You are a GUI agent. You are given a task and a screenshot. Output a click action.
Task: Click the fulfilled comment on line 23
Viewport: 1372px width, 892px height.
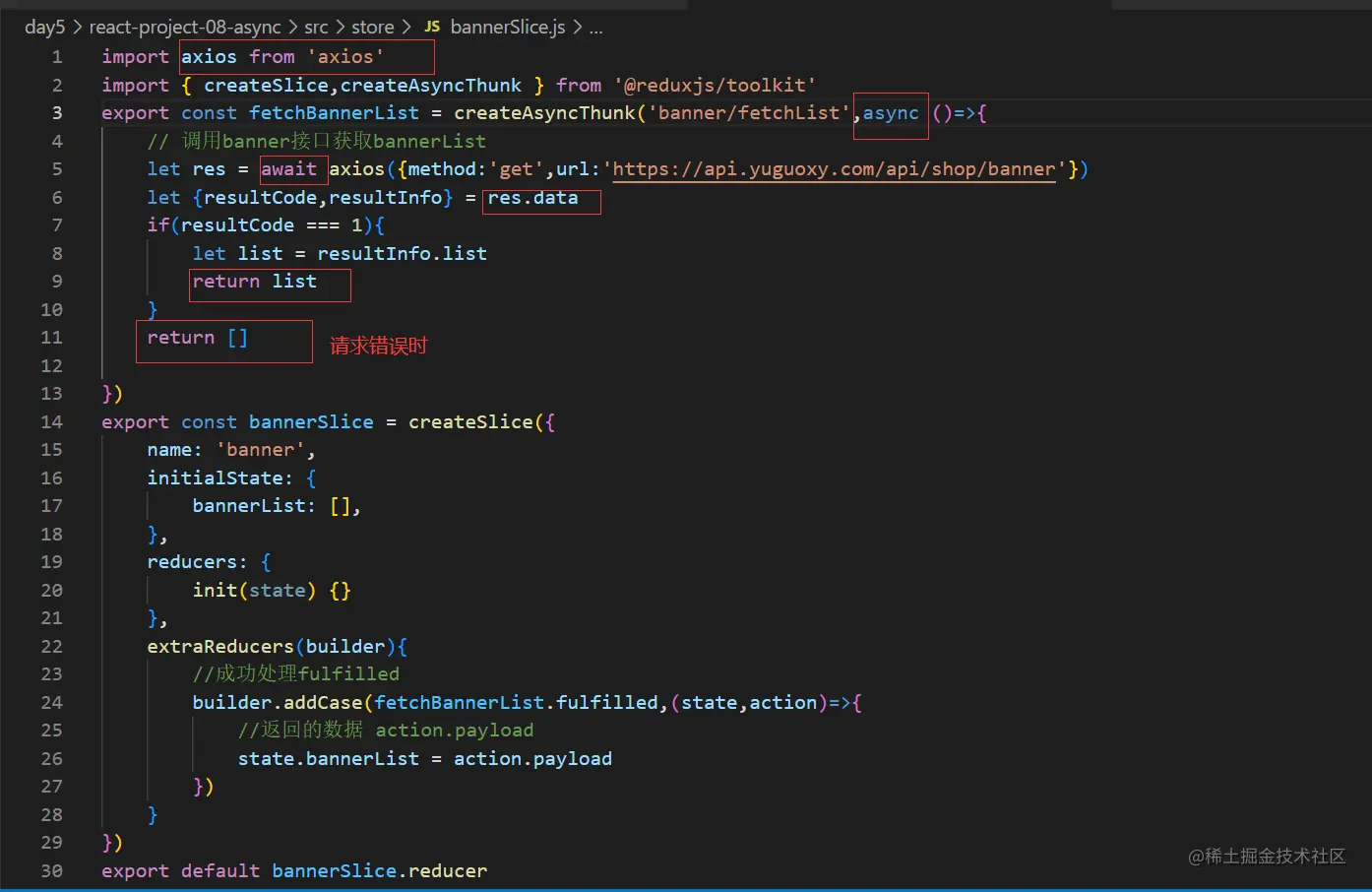click(296, 674)
